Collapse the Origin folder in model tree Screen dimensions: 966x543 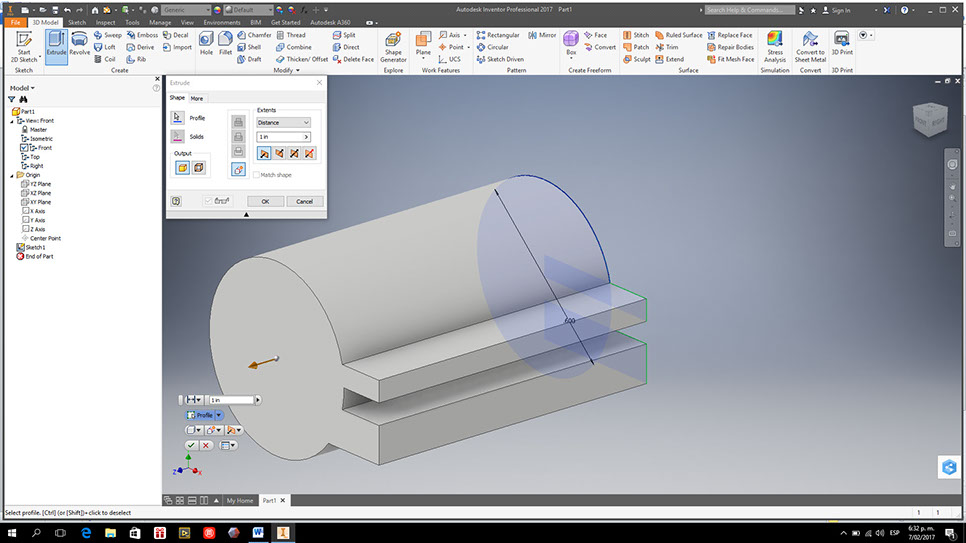[11, 175]
